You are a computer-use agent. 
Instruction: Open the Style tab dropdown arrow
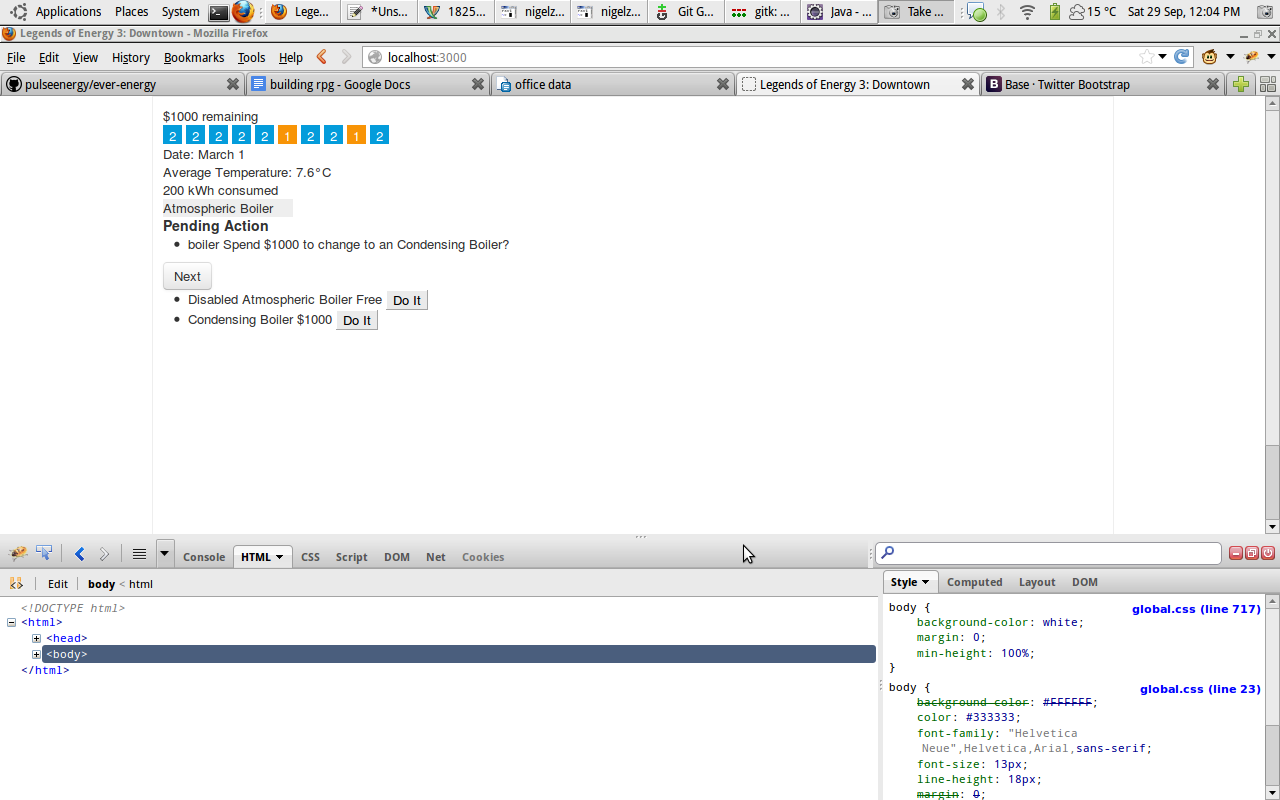click(x=926, y=582)
